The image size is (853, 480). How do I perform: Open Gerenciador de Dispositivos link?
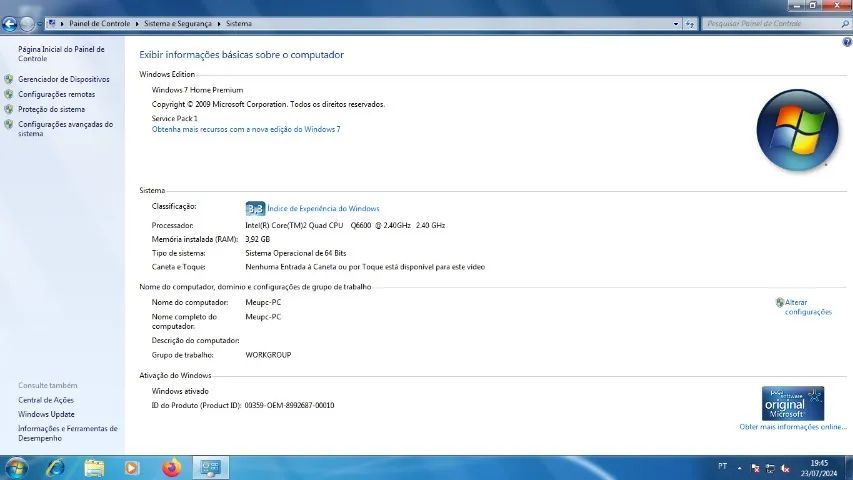point(64,79)
